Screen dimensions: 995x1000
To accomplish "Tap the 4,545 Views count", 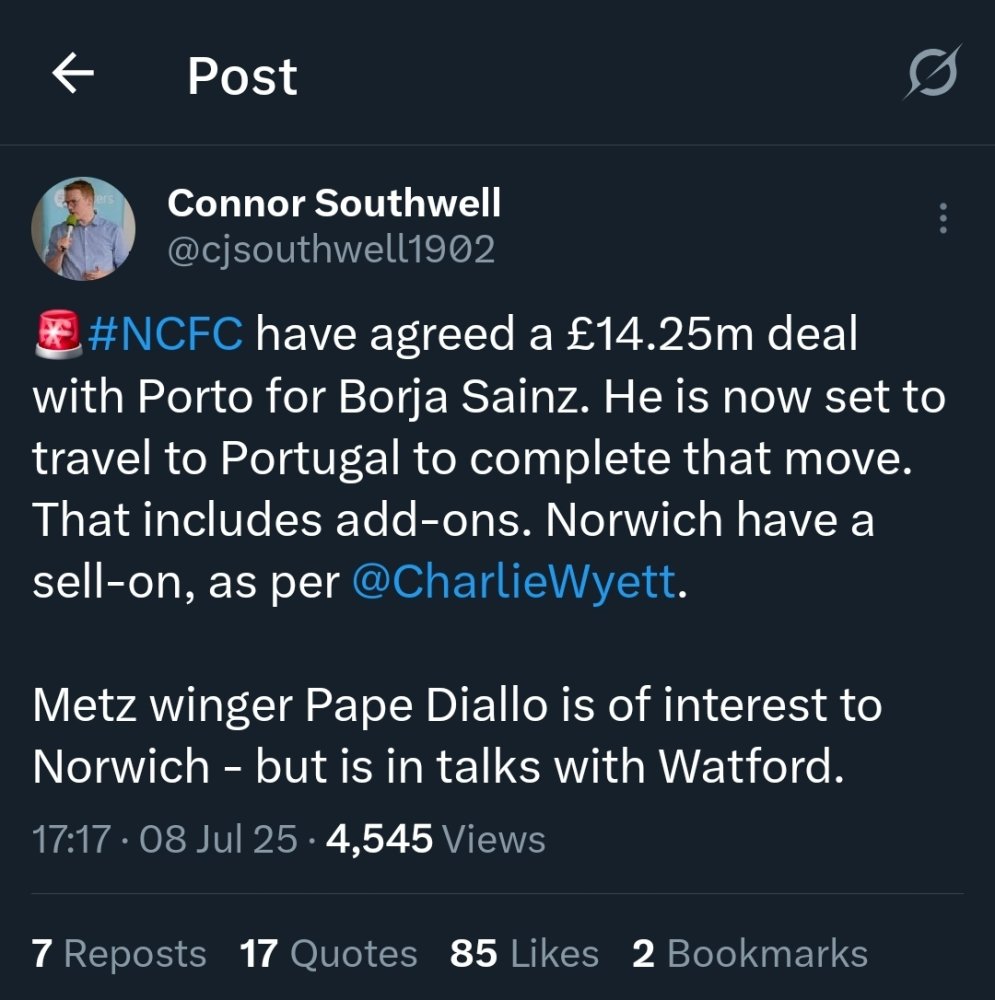I will click(436, 839).
